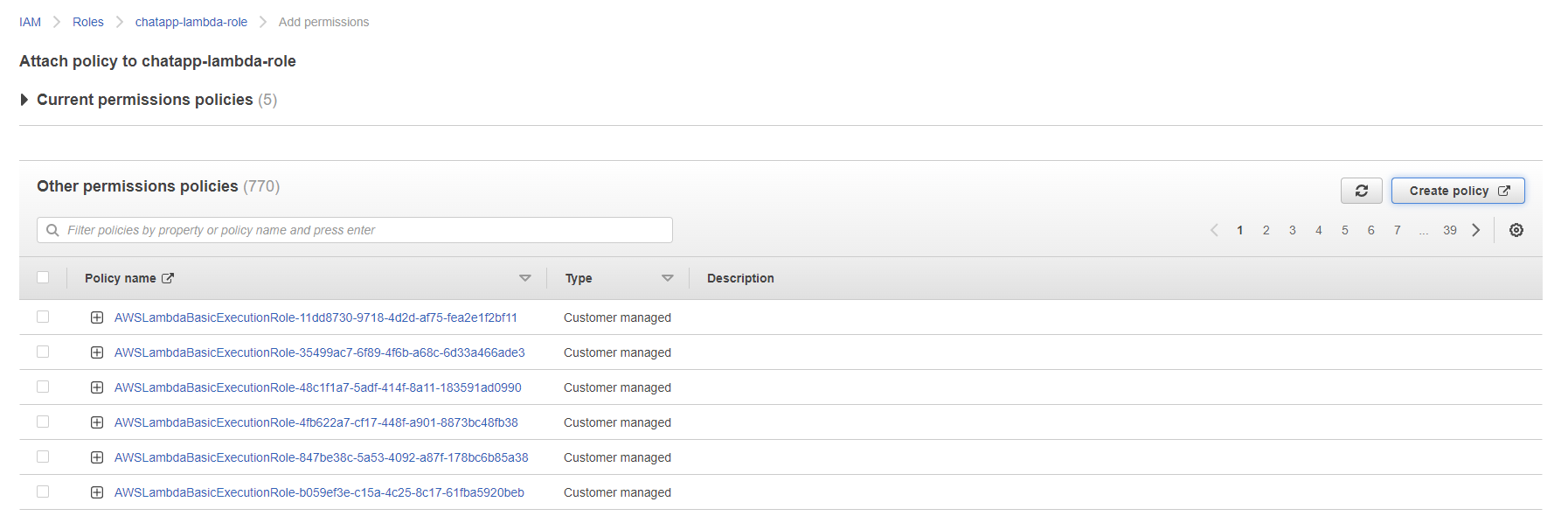Open Type column filter dropdown arrow

pyautogui.click(x=668, y=278)
